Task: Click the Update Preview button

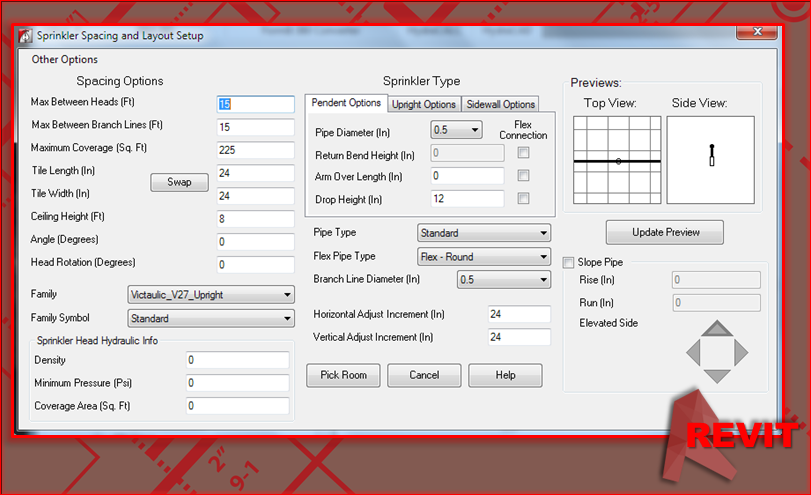Action: (x=665, y=233)
